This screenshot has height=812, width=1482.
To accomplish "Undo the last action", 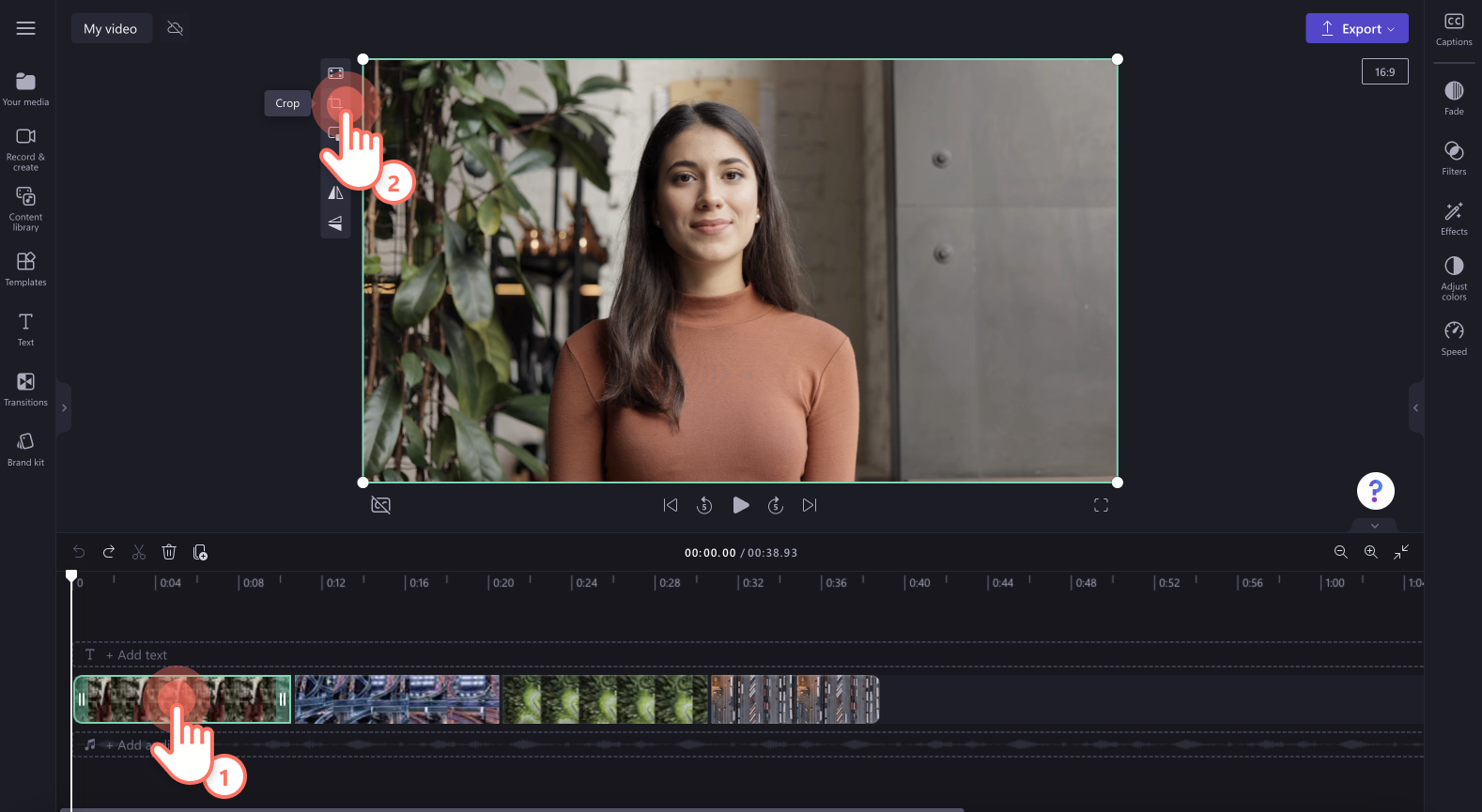I will 79,552.
